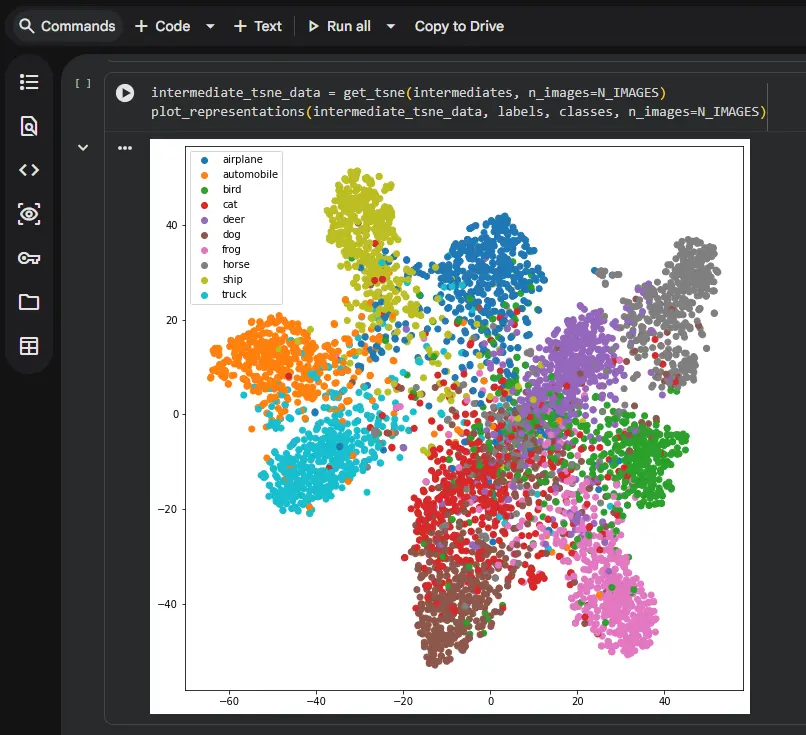Open the Code snippets panel

(29, 170)
